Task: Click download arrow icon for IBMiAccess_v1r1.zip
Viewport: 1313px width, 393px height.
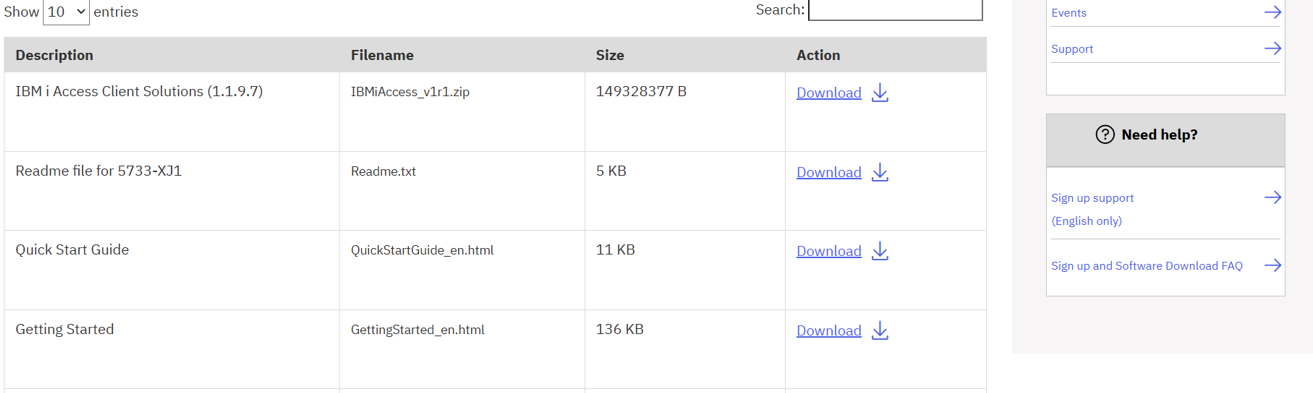Action: [880, 93]
